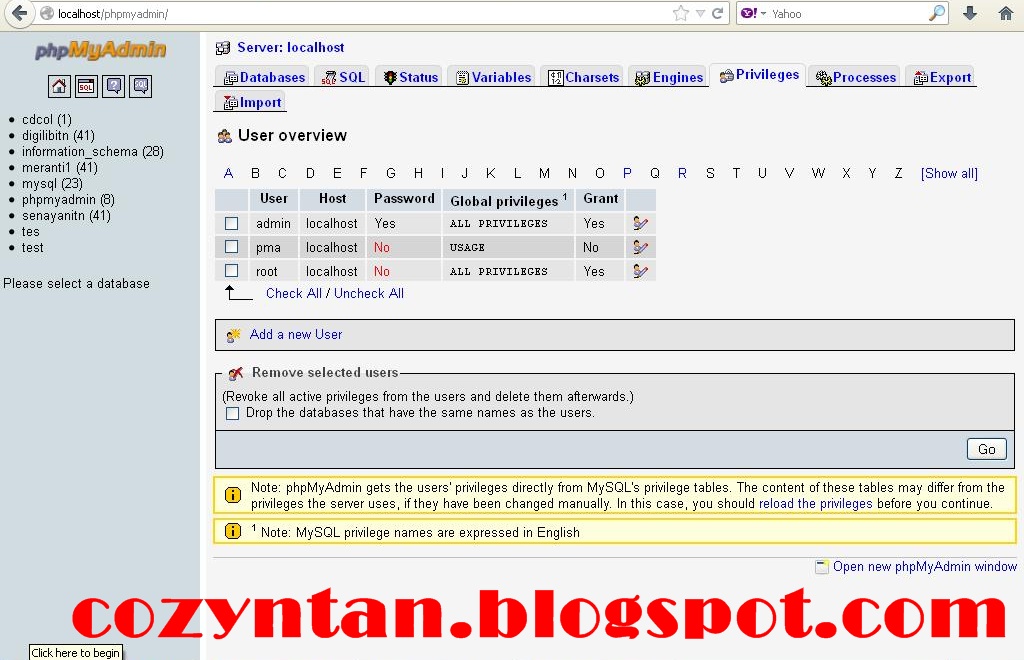Click the Global privileges column header
1024x660 pixels.
click(x=508, y=200)
